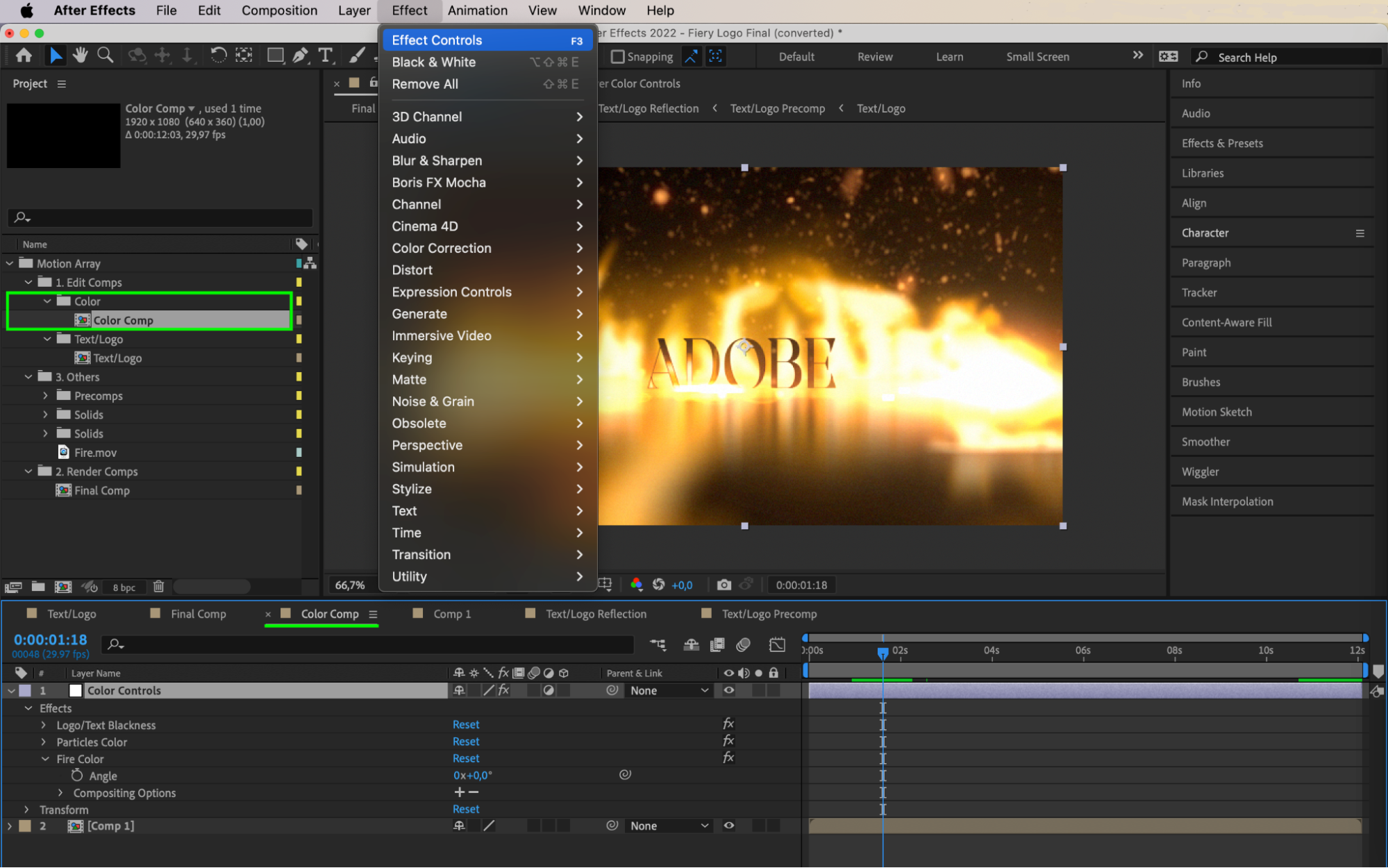The width and height of the screenshot is (1388, 868).
Task: Expand Compositing Options group
Action: 60,792
